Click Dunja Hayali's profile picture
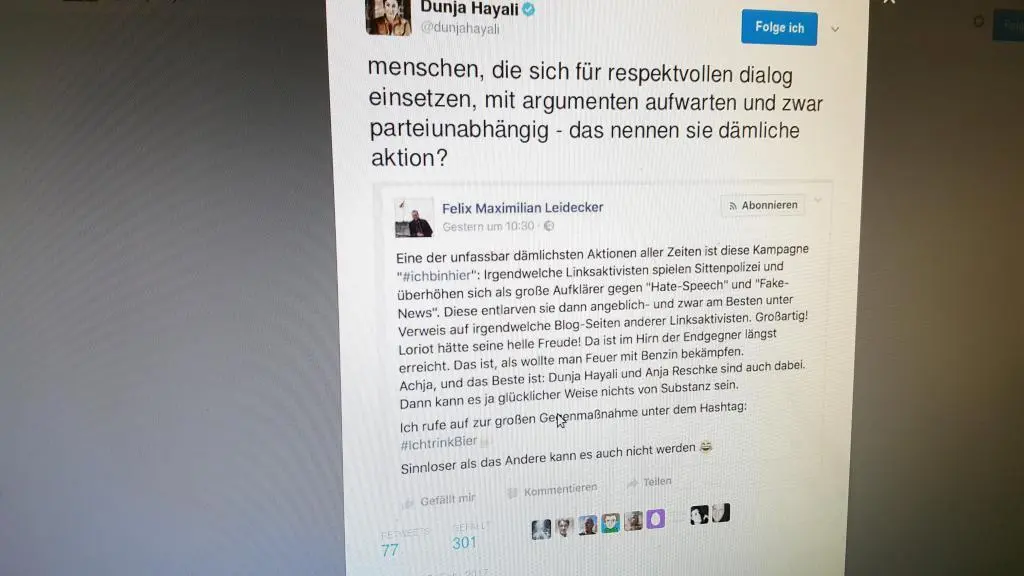The width and height of the screenshot is (1024, 576). 389,16
